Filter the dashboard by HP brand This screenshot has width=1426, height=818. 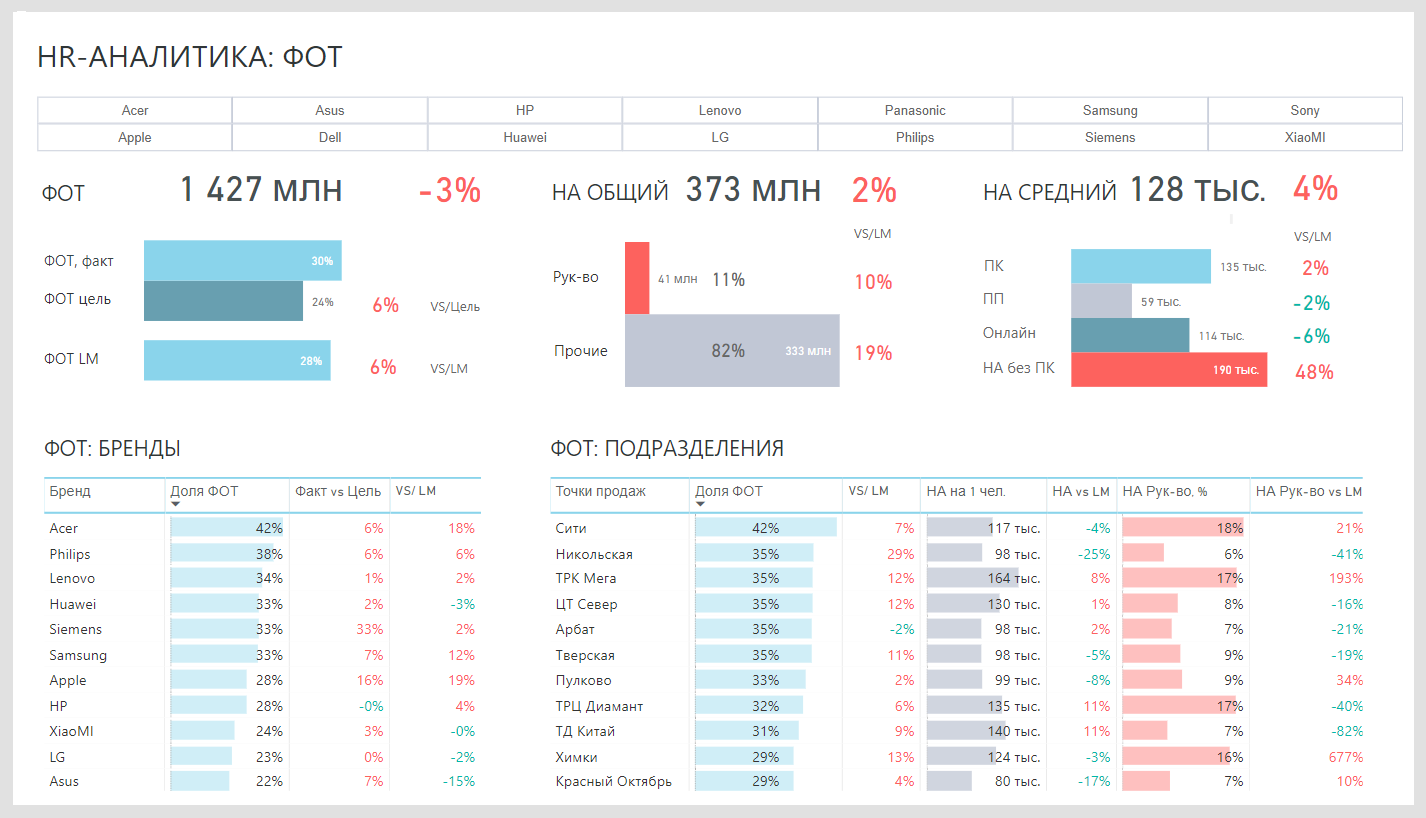click(x=525, y=111)
